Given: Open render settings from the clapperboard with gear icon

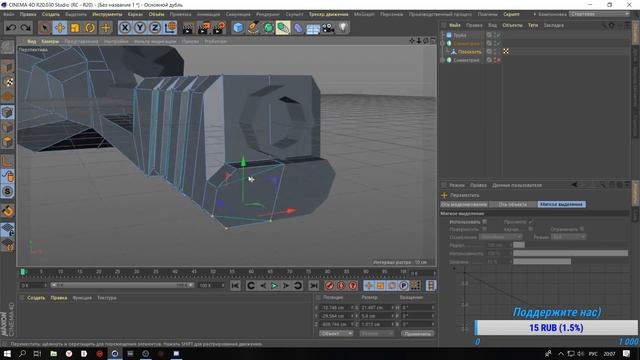Looking at the screenshot, I should click(219, 28).
